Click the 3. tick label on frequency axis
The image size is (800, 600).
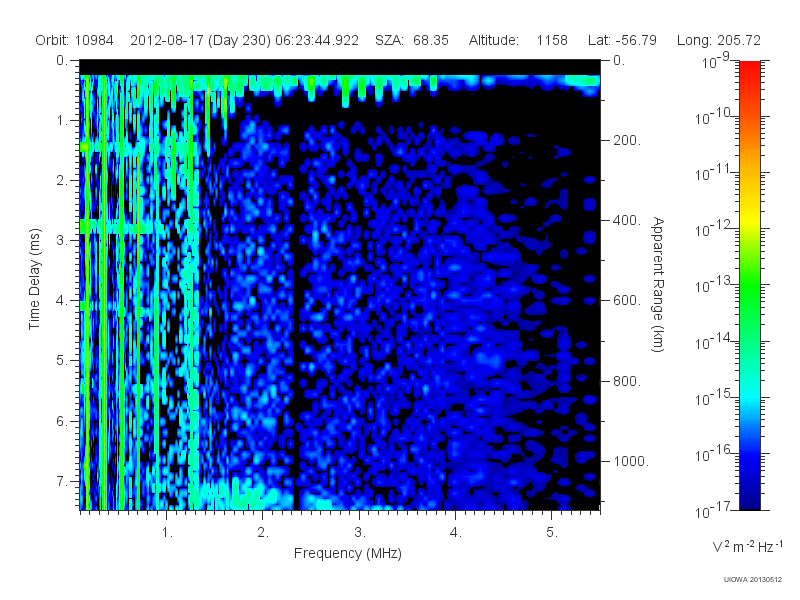click(x=360, y=533)
